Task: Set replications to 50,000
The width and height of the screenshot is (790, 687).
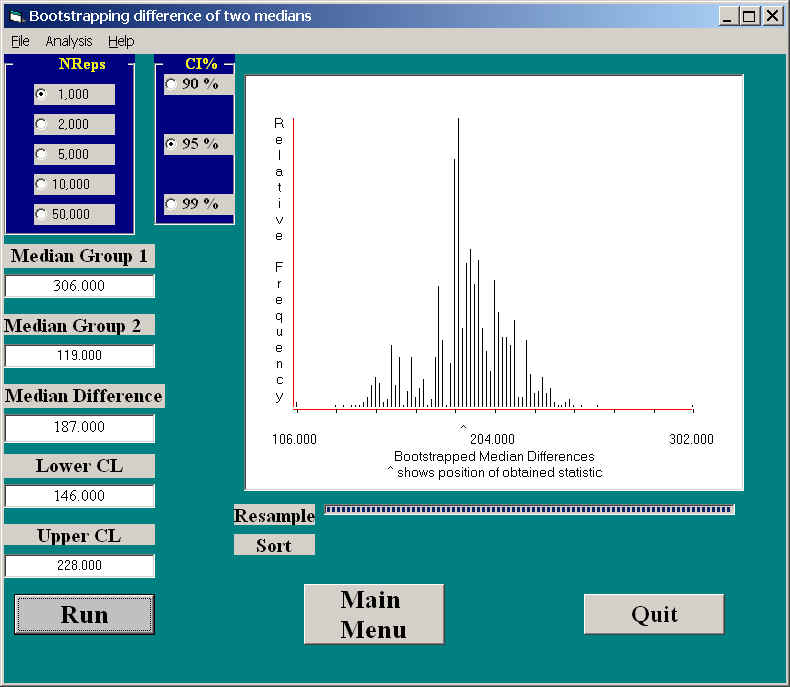Action: [42, 214]
